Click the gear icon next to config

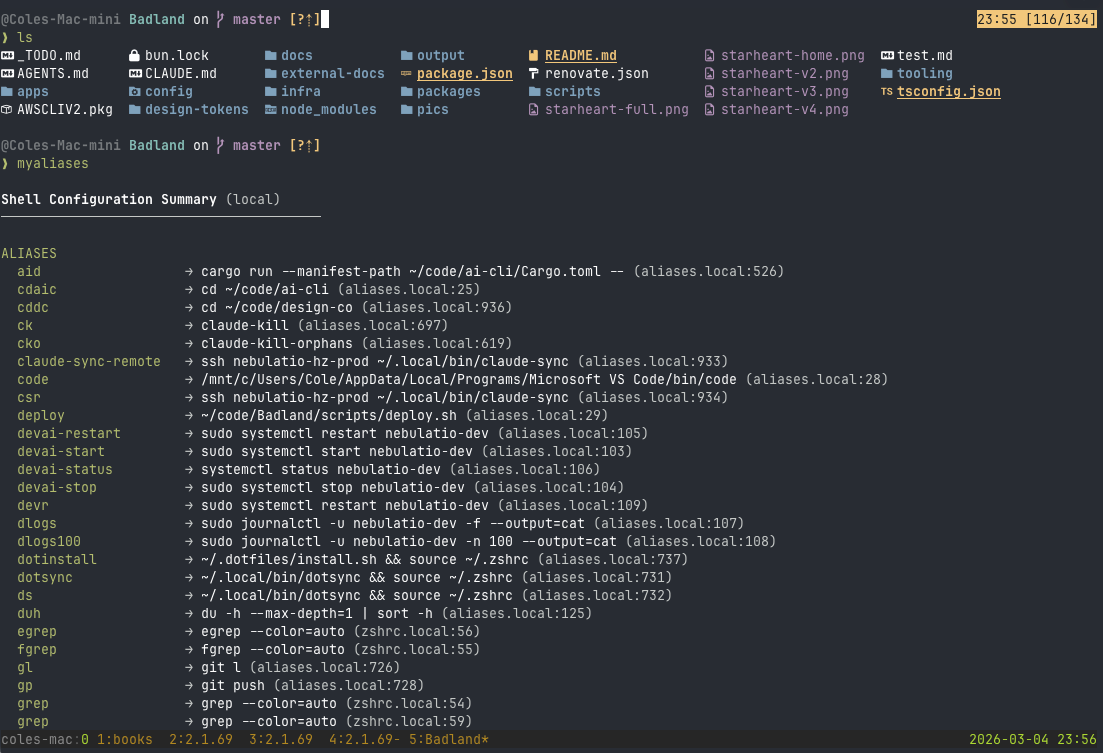click(134, 91)
